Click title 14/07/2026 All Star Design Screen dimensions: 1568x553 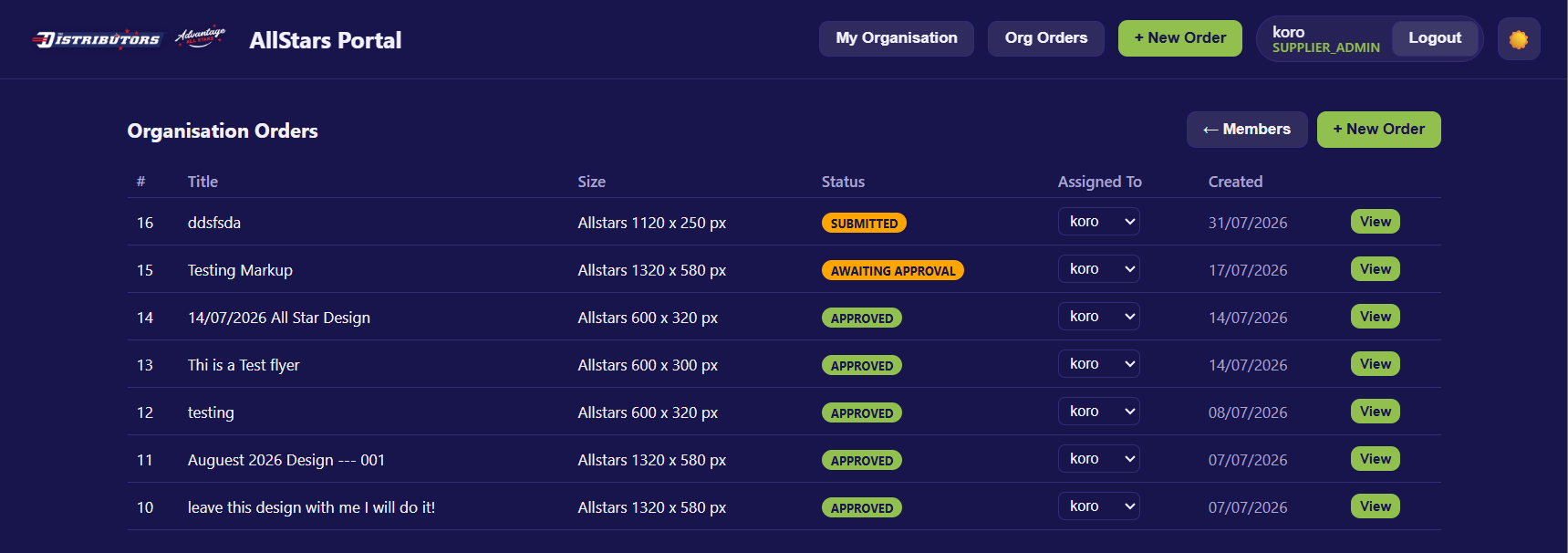tap(279, 318)
